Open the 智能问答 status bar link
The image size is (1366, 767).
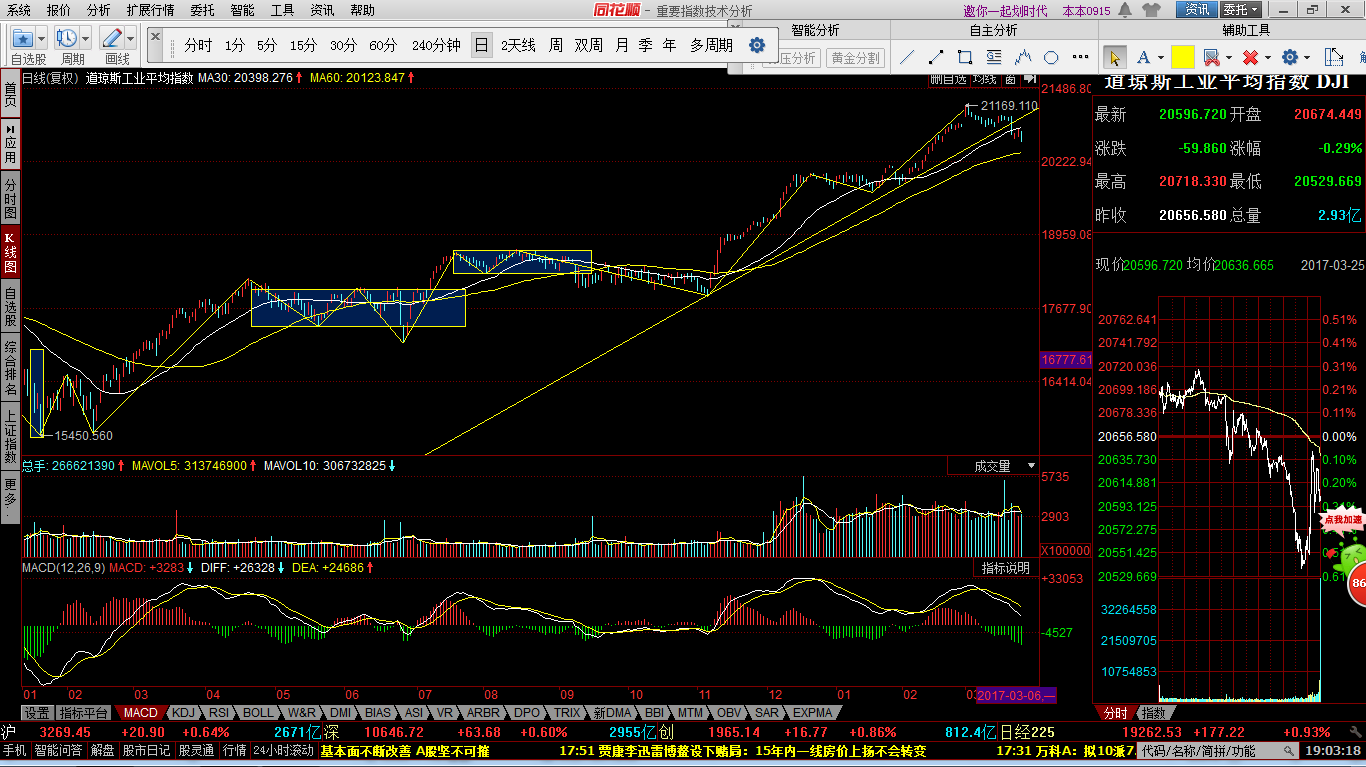pyautogui.click(x=59, y=750)
